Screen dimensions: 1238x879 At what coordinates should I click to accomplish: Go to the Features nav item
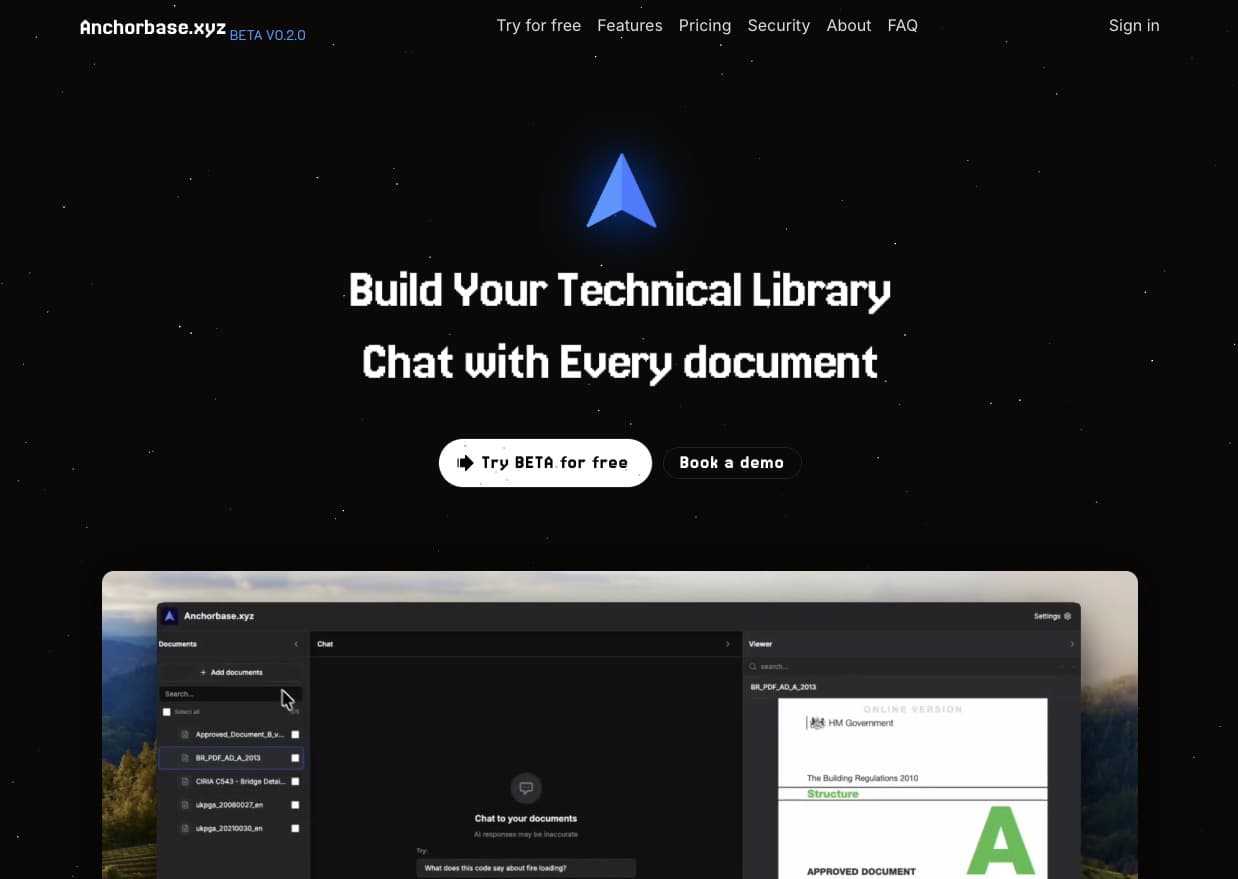pyautogui.click(x=629, y=26)
